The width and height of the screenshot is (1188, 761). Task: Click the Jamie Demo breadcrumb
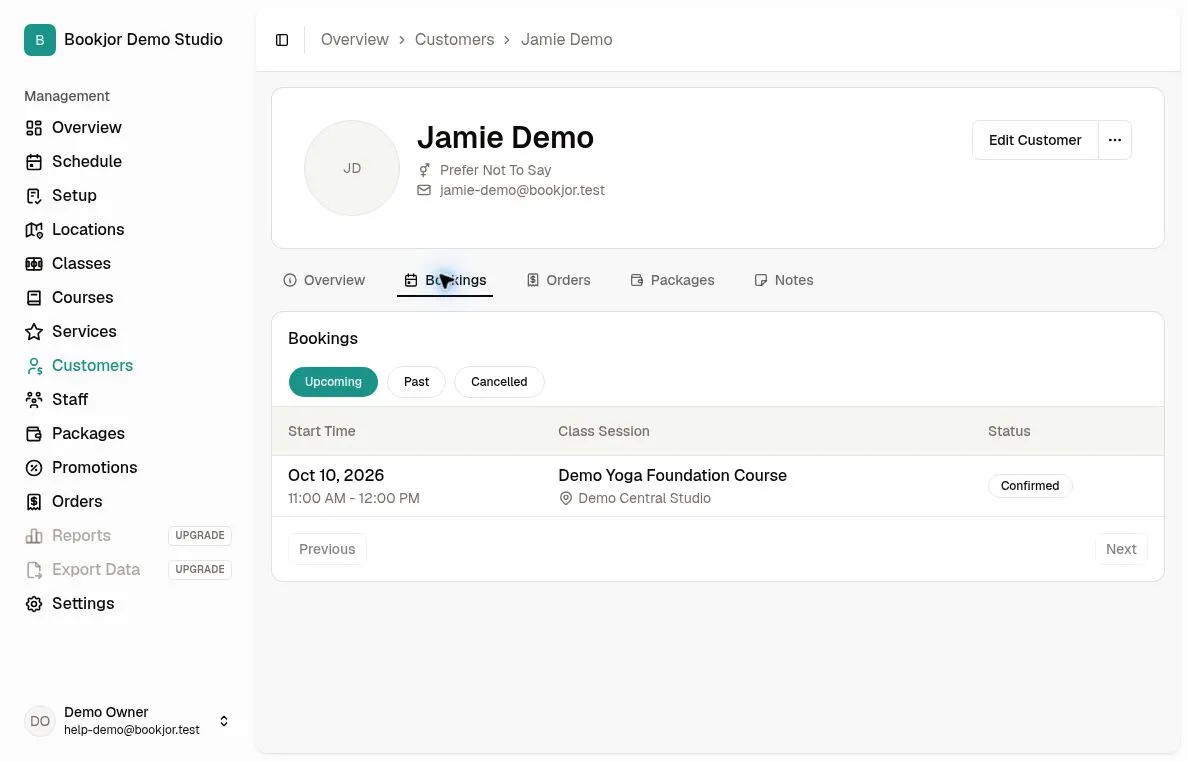coord(567,39)
